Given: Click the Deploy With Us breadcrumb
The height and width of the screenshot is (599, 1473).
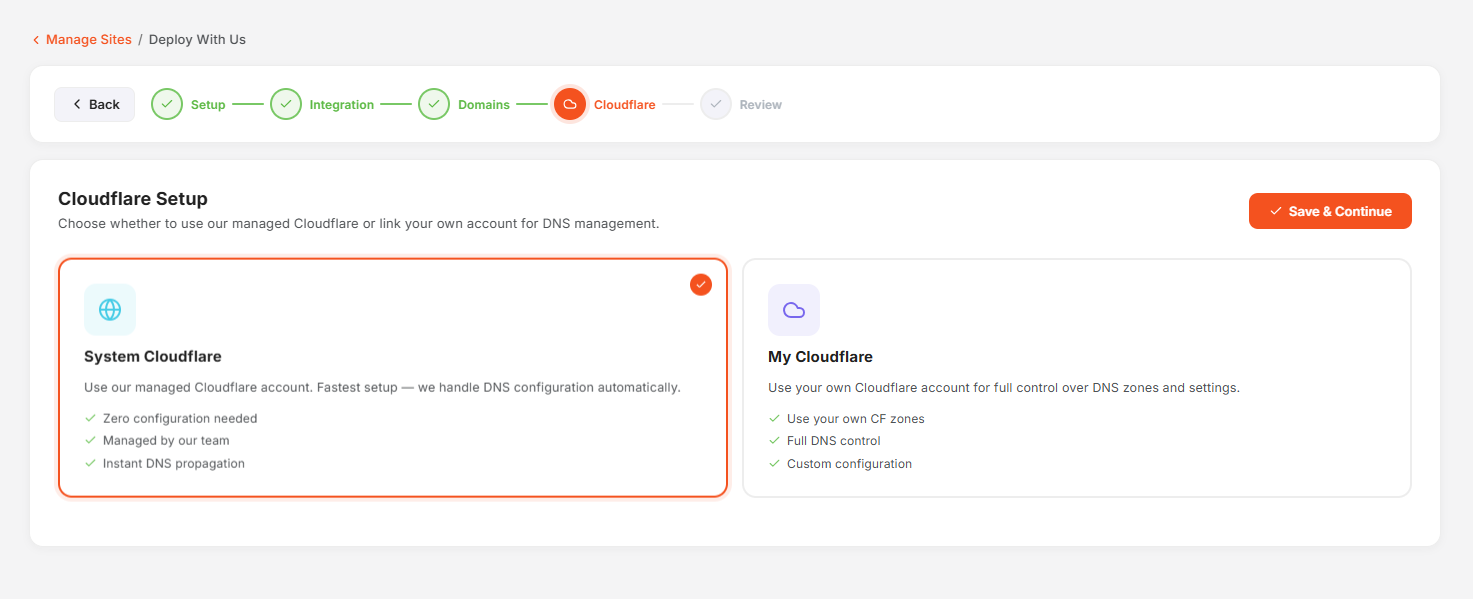Looking at the screenshot, I should click(197, 40).
